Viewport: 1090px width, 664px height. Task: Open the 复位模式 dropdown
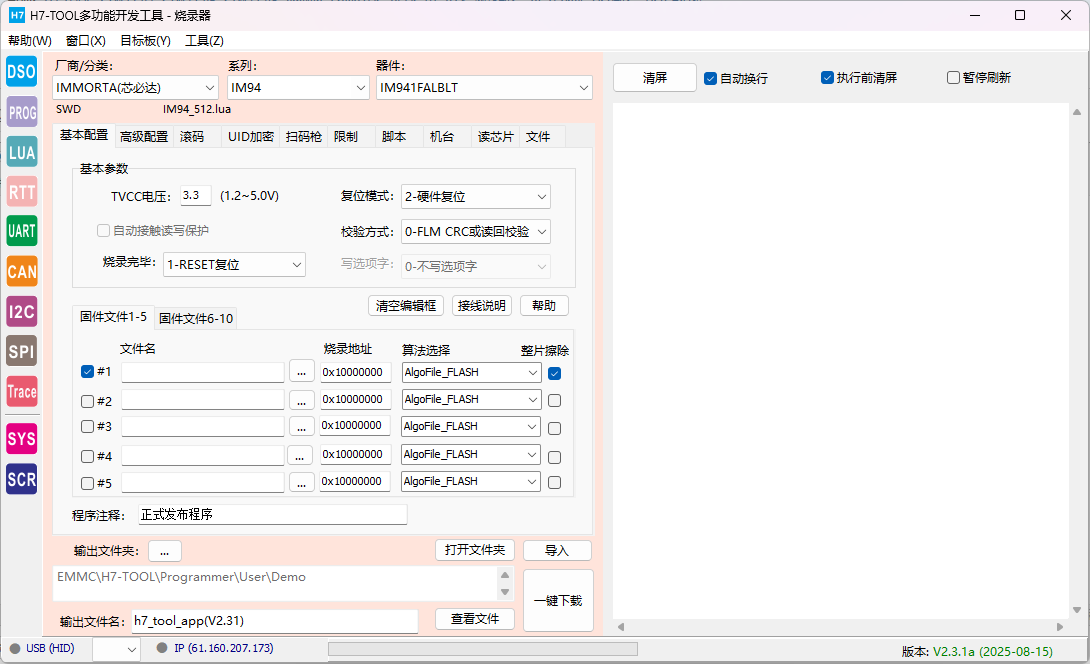tap(475, 197)
